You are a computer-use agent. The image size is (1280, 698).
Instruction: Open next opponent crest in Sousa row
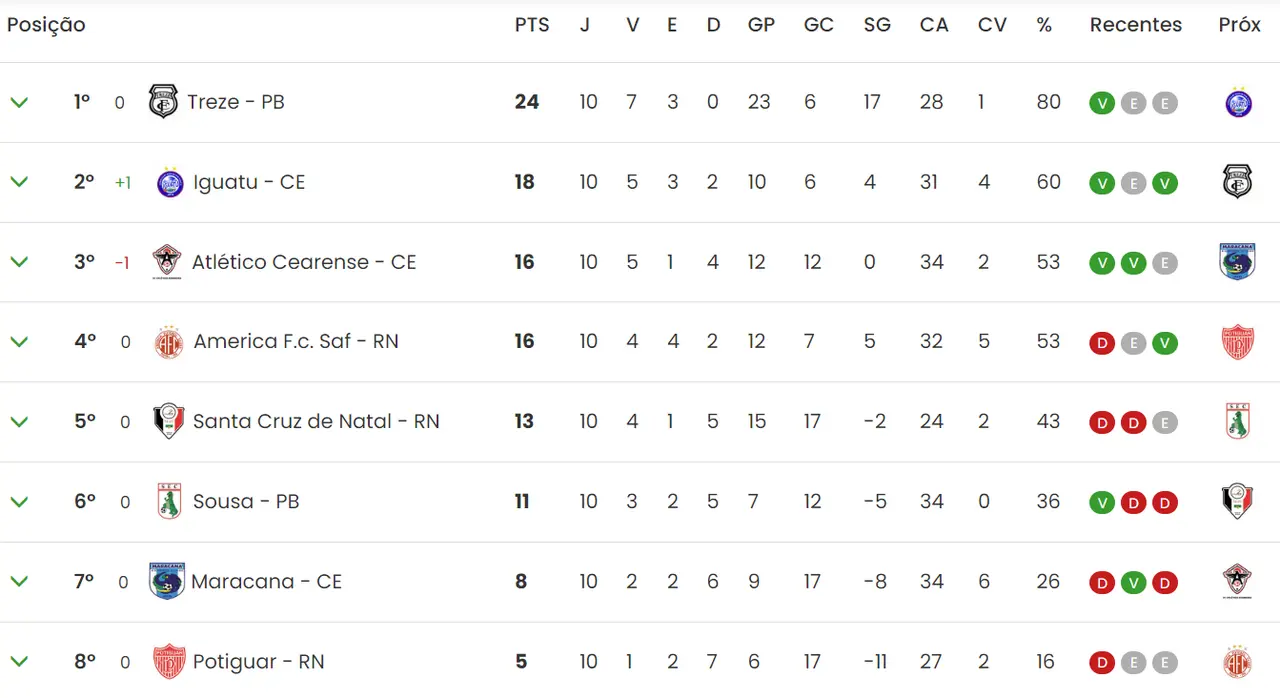(1238, 502)
